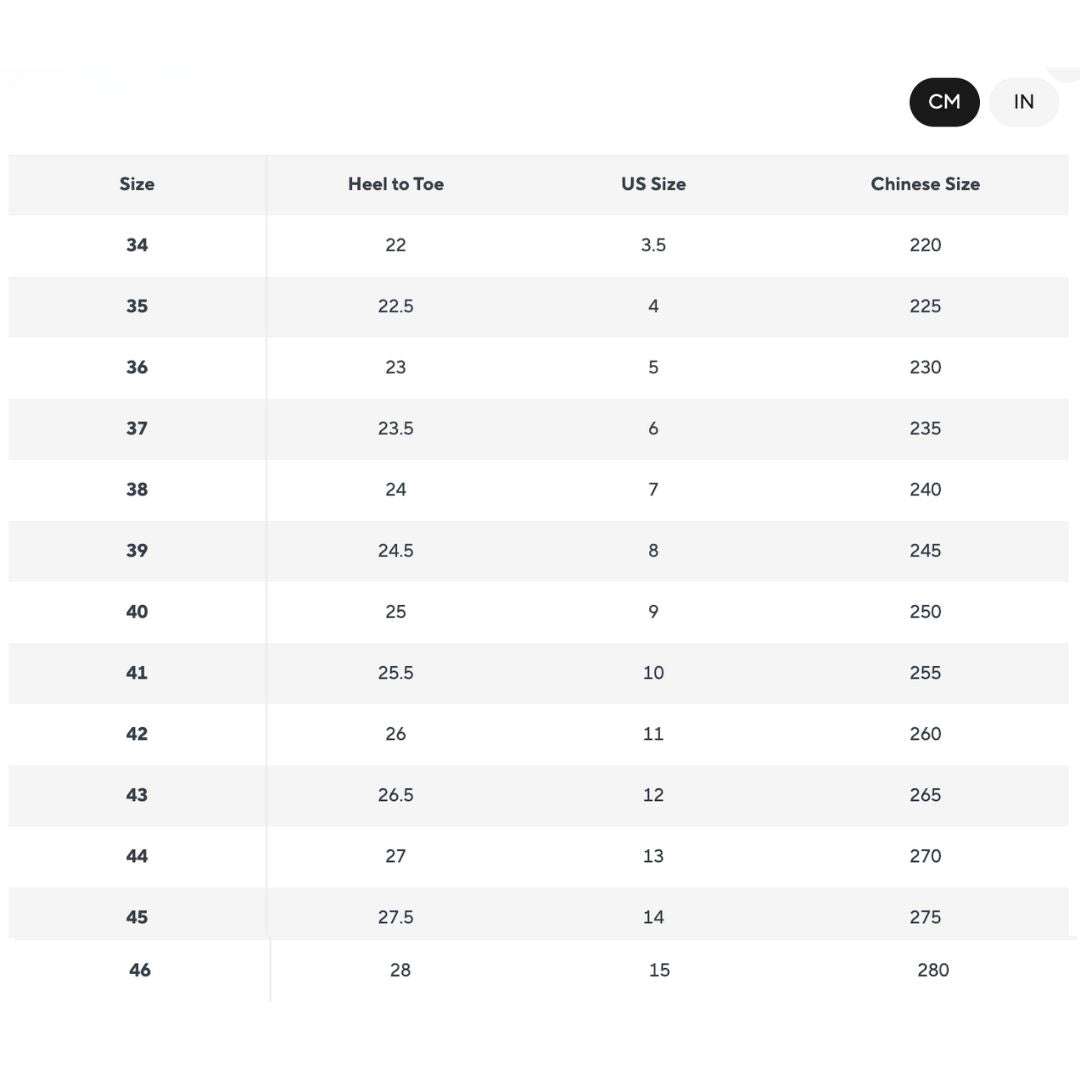Click Chinese size value 265
Viewport: 1080px width, 1080px height.
point(925,795)
